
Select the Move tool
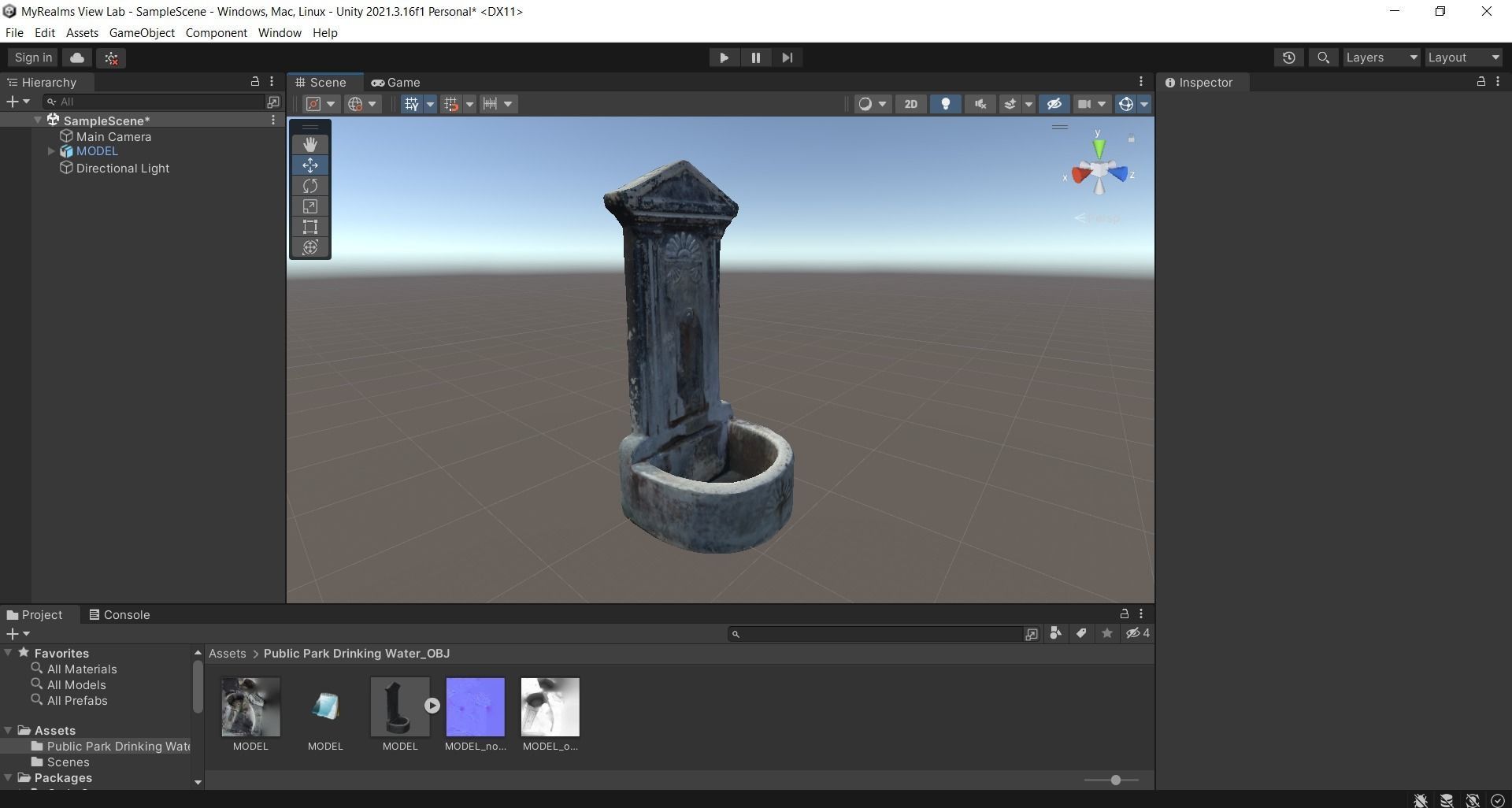(x=310, y=165)
